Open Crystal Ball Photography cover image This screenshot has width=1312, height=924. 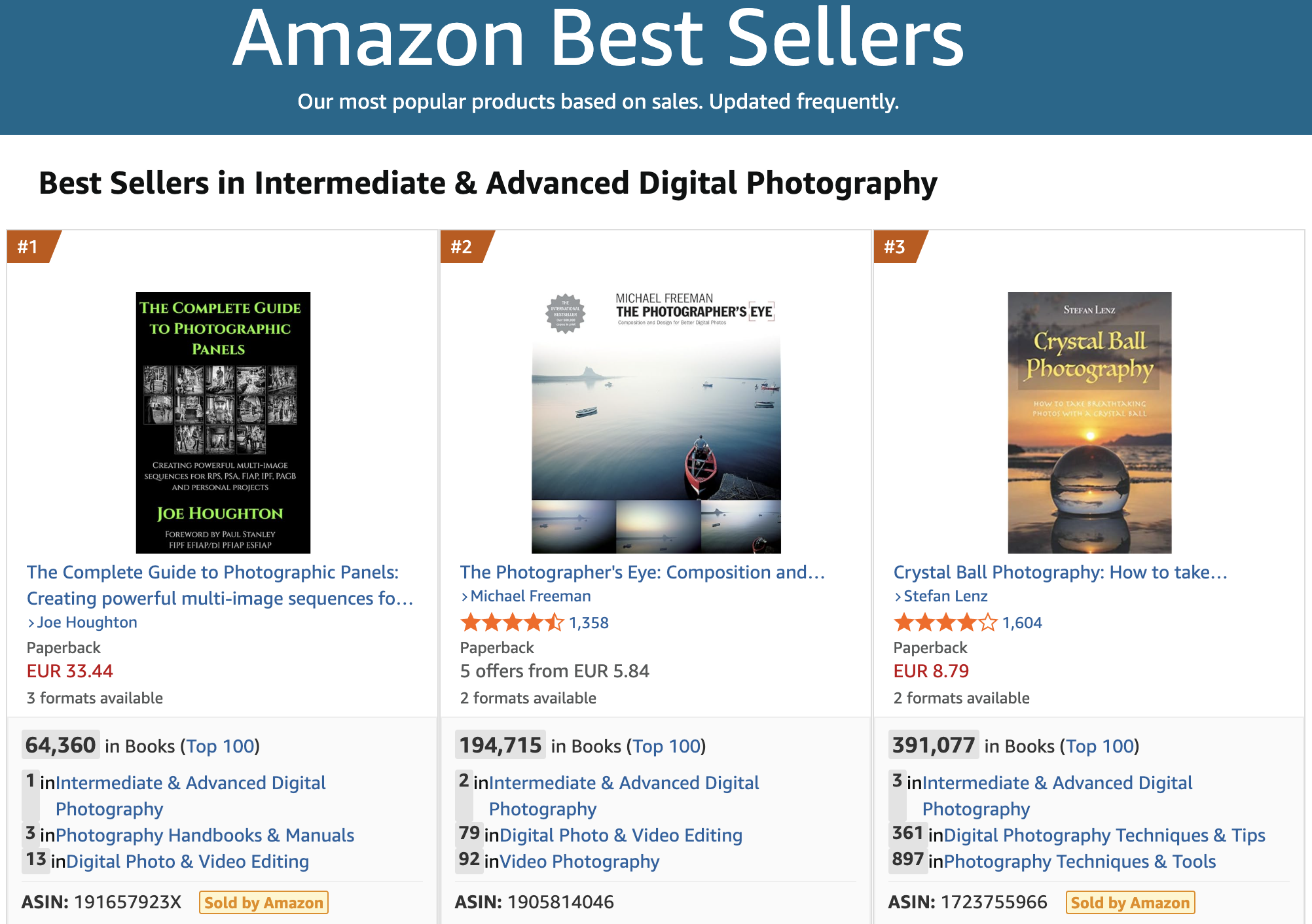(x=1089, y=422)
